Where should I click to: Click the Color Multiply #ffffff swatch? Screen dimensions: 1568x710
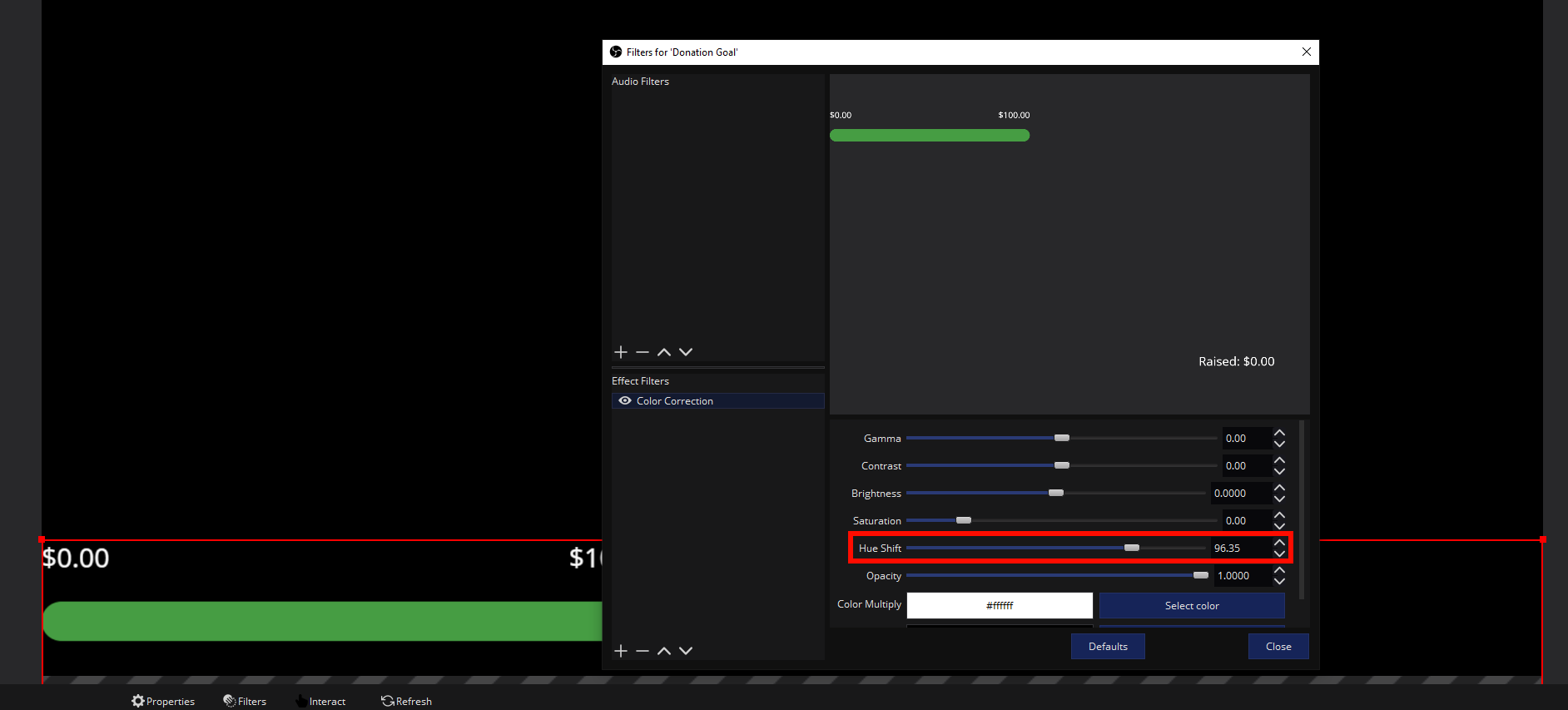[x=1000, y=605]
